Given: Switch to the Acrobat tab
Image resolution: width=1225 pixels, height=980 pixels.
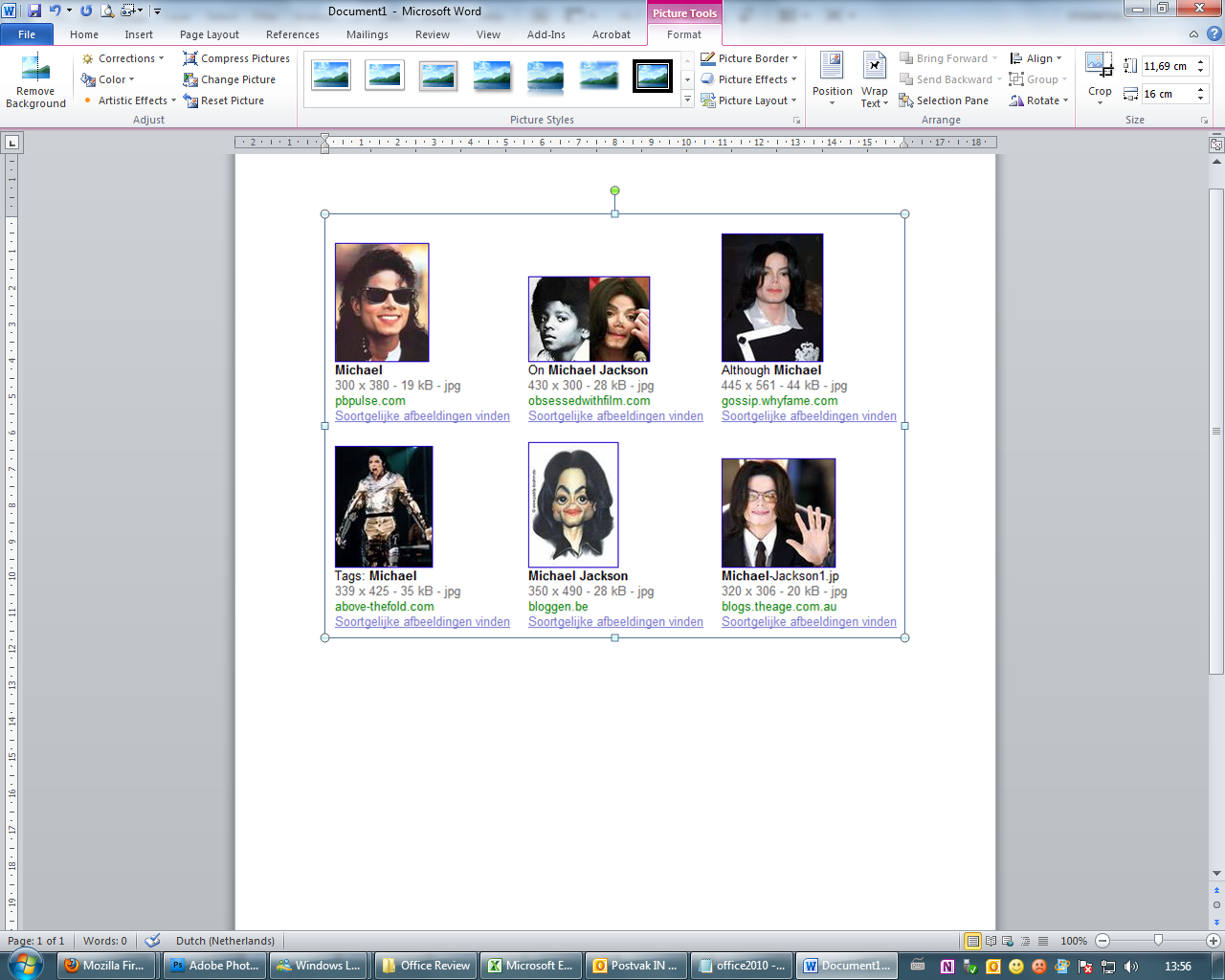Looking at the screenshot, I should click(x=612, y=34).
